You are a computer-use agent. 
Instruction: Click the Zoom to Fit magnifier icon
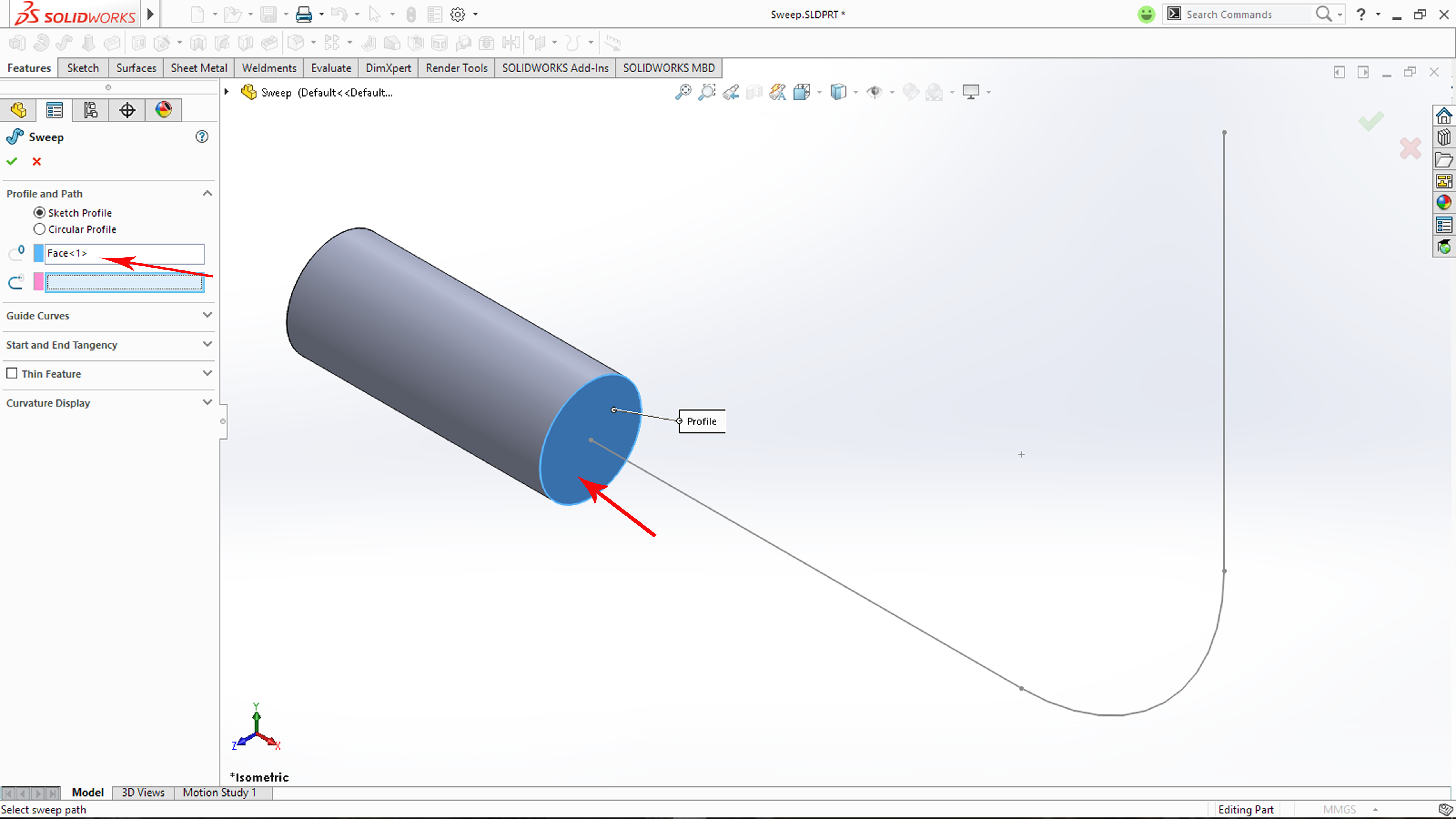[683, 92]
